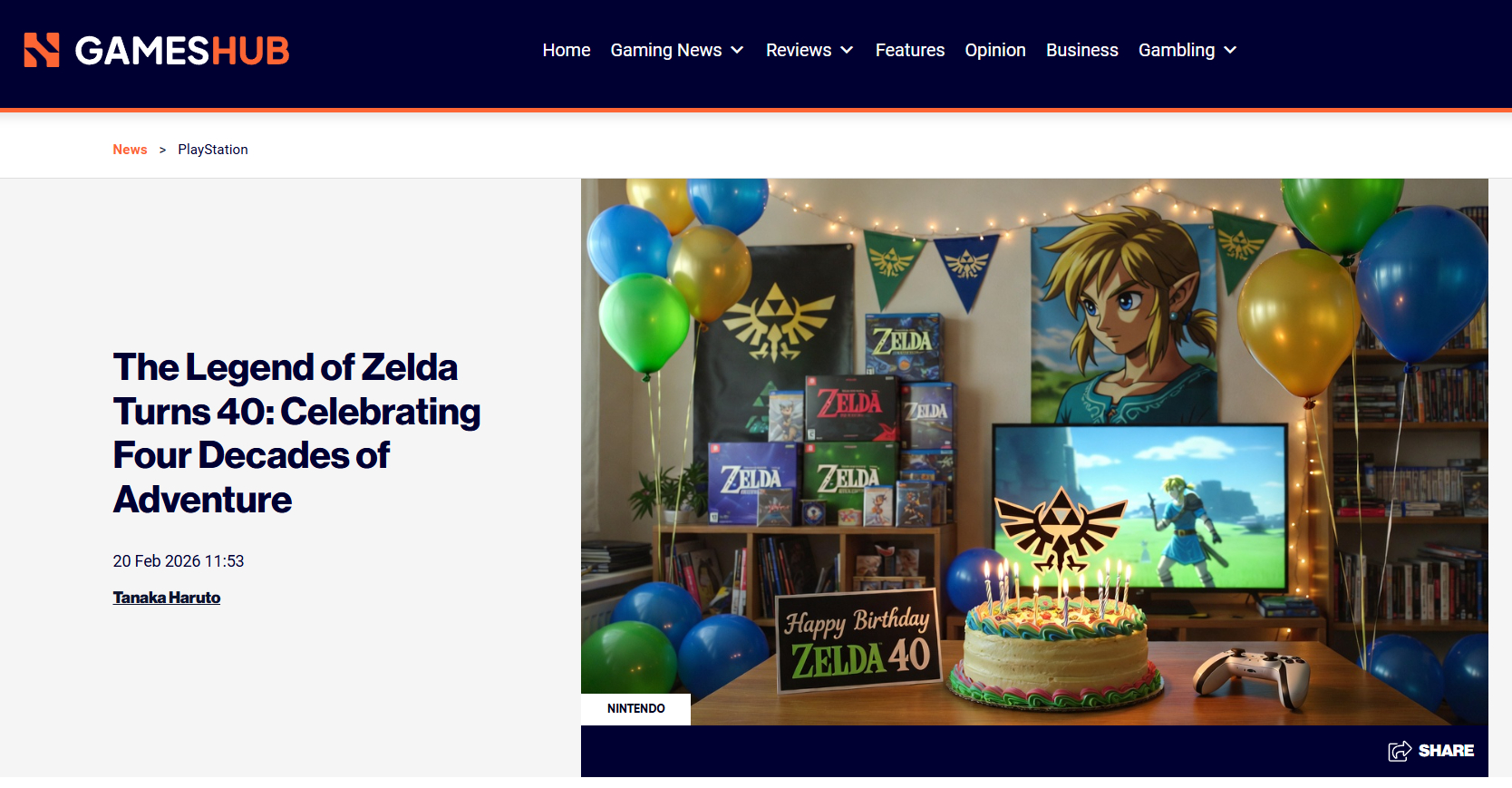
Task: Click the GamesHub orange N logo icon
Action: click(42, 50)
